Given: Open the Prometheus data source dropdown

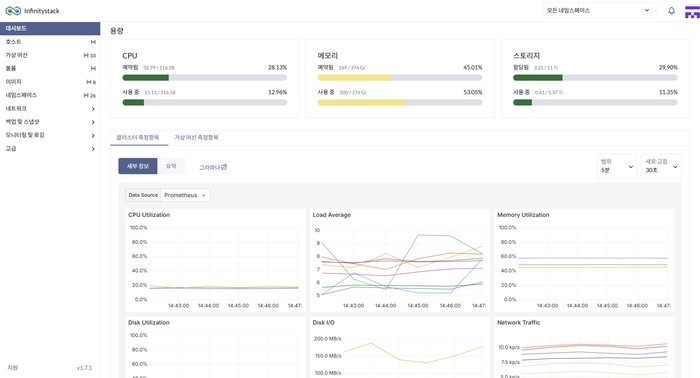Looking at the screenshot, I should tap(185, 195).
